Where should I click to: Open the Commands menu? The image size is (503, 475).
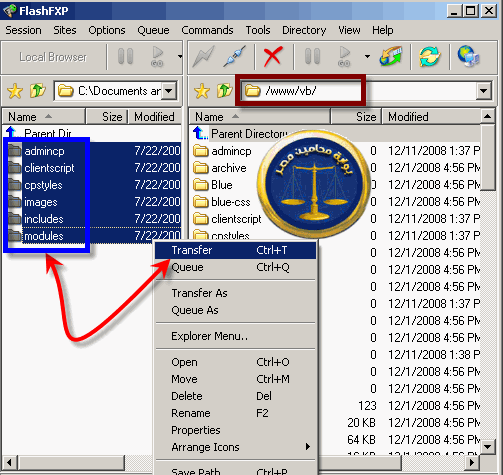point(207,30)
